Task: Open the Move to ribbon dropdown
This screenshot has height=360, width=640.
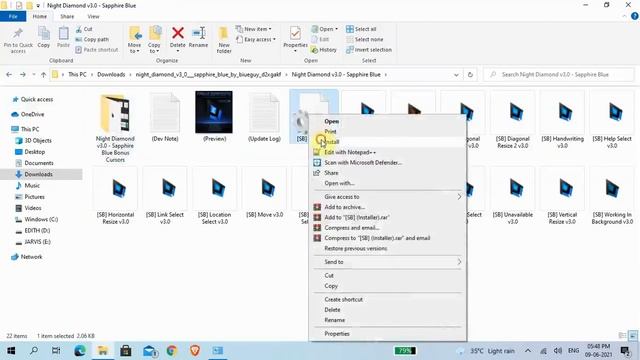Action: click(134, 40)
